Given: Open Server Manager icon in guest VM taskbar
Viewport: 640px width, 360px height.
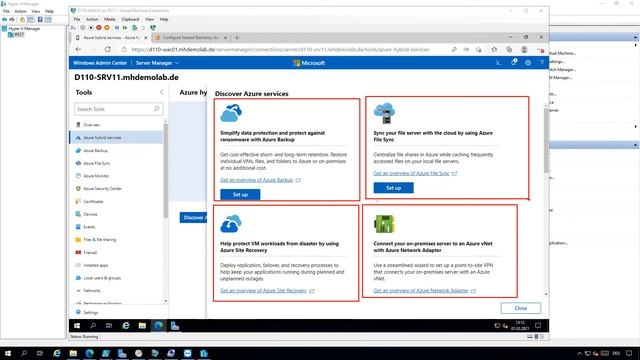Looking at the screenshot, I should [x=175, y=325].
